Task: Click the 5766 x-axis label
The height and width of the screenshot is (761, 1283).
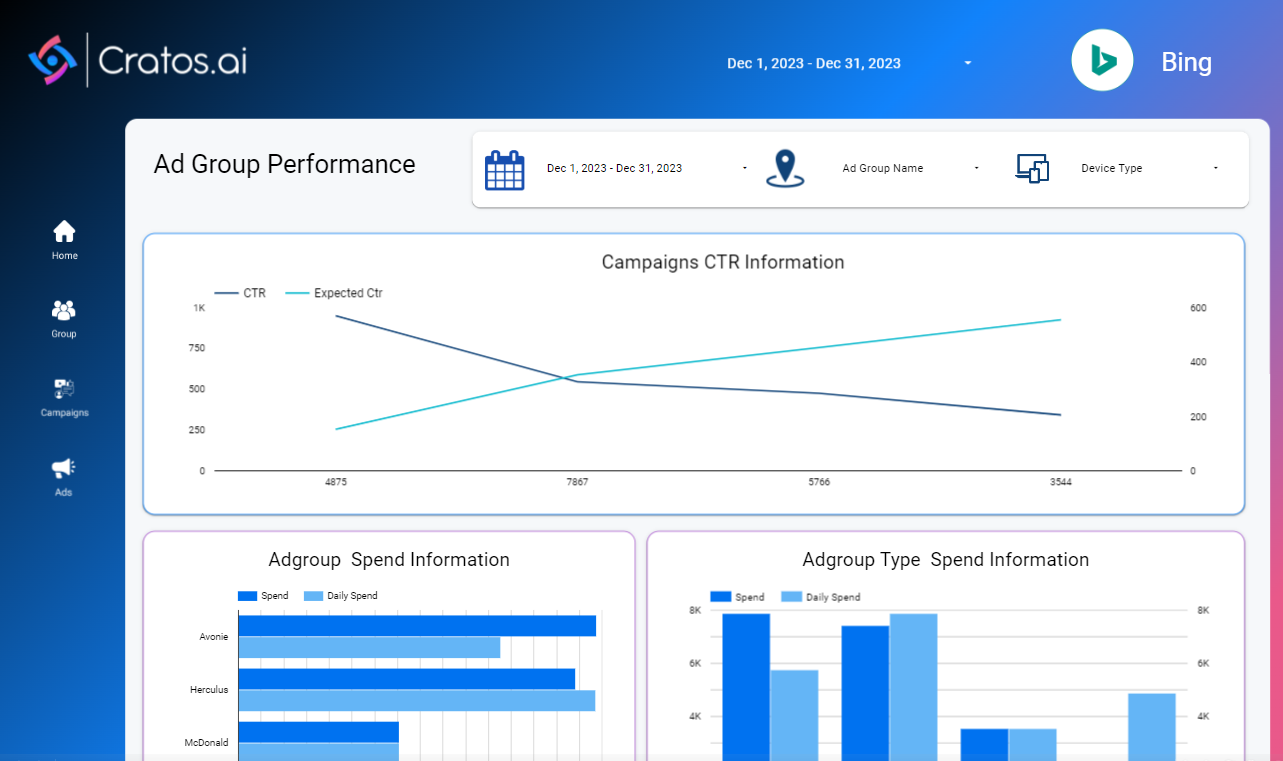Action: (819, 482)
